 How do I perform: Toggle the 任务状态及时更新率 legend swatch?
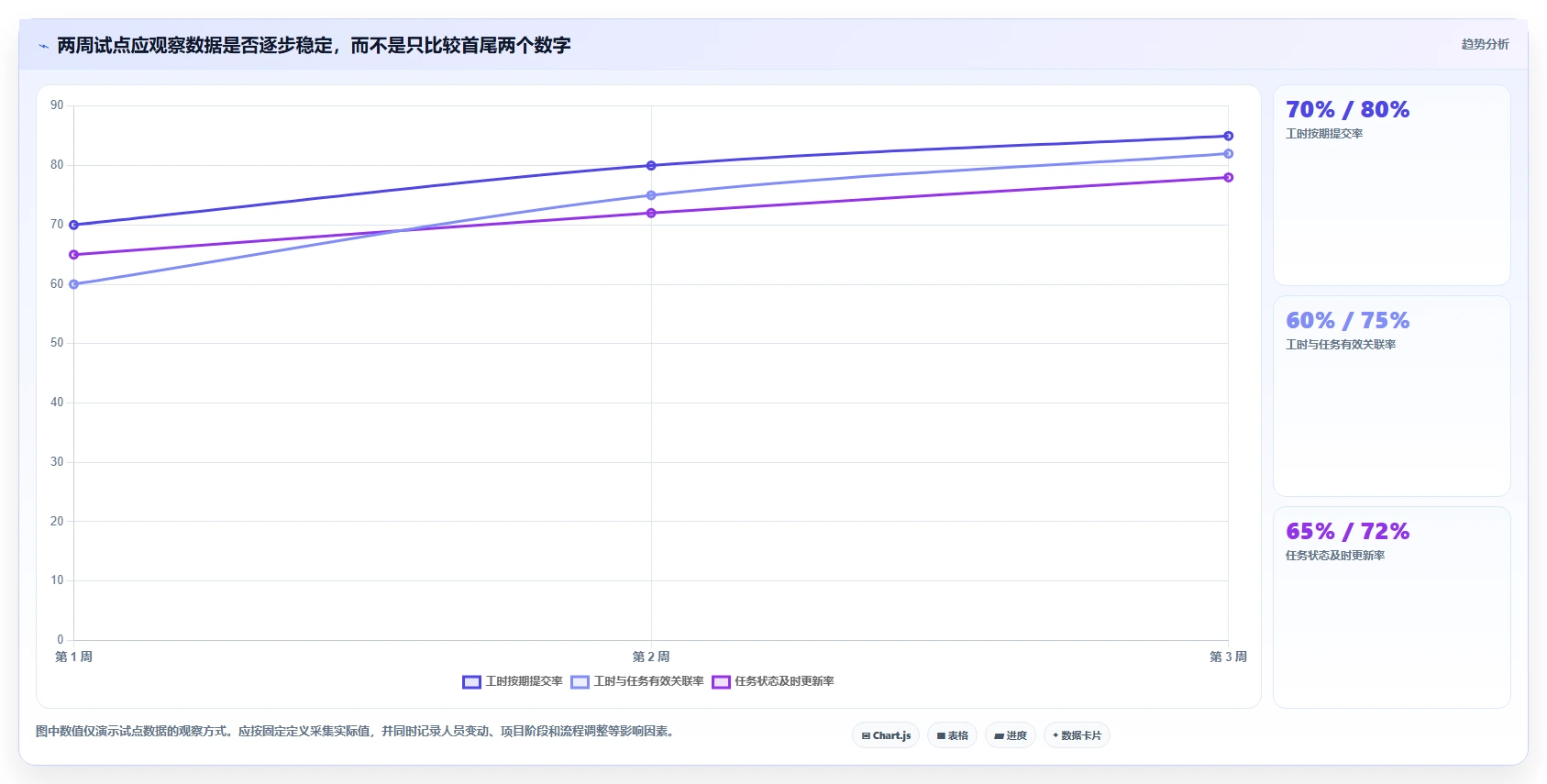pos(721,681)
